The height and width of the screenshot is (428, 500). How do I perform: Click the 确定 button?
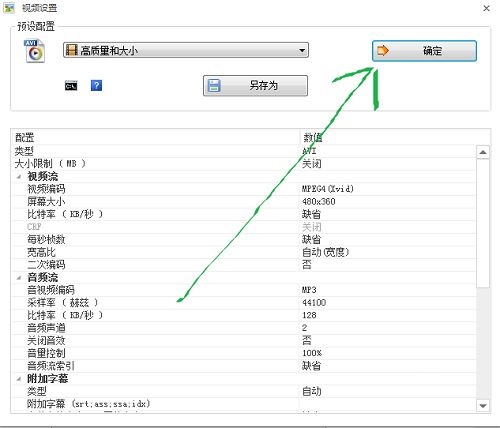424,51
